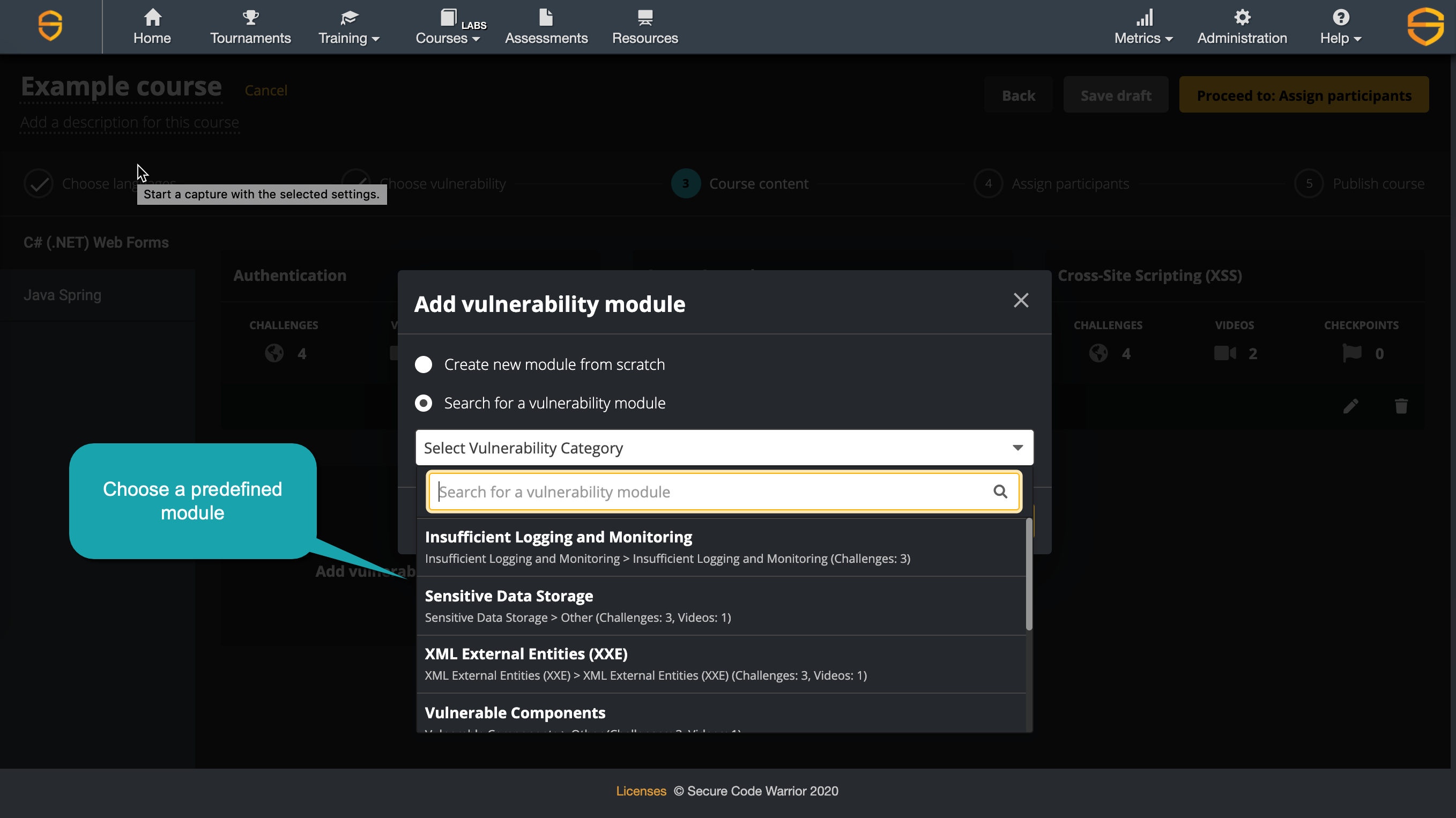Select Home in the top navigation

(x=152, y=27)
